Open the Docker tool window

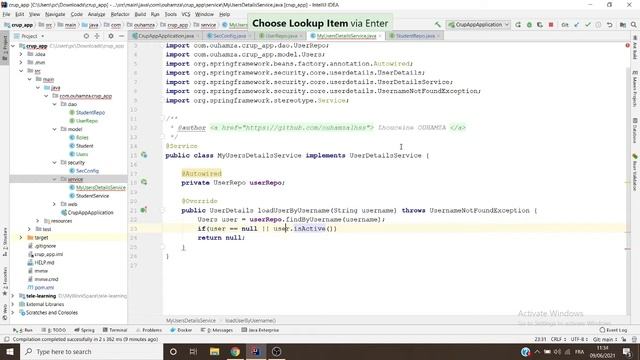point(181,330)
